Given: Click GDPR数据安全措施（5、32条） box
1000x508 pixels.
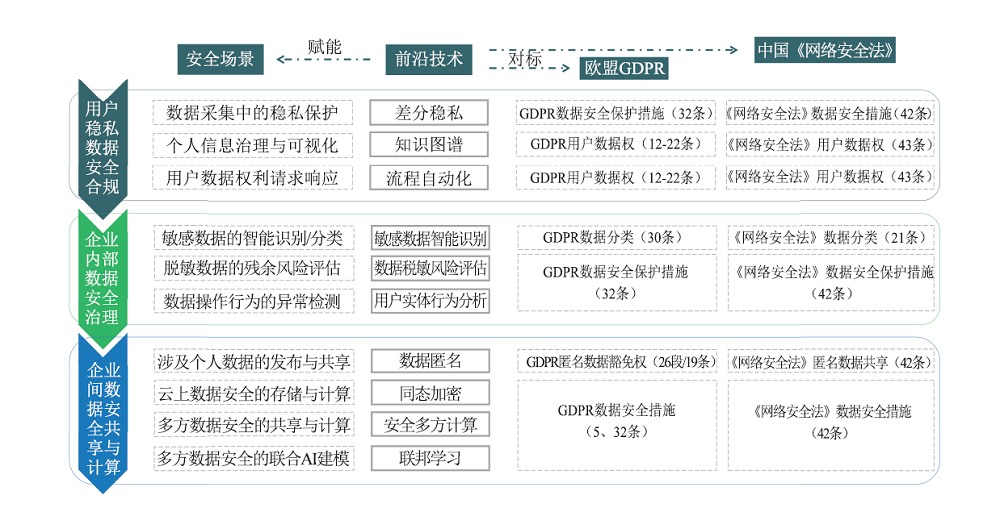Looking at the screenshot, I should pos(617,425).
